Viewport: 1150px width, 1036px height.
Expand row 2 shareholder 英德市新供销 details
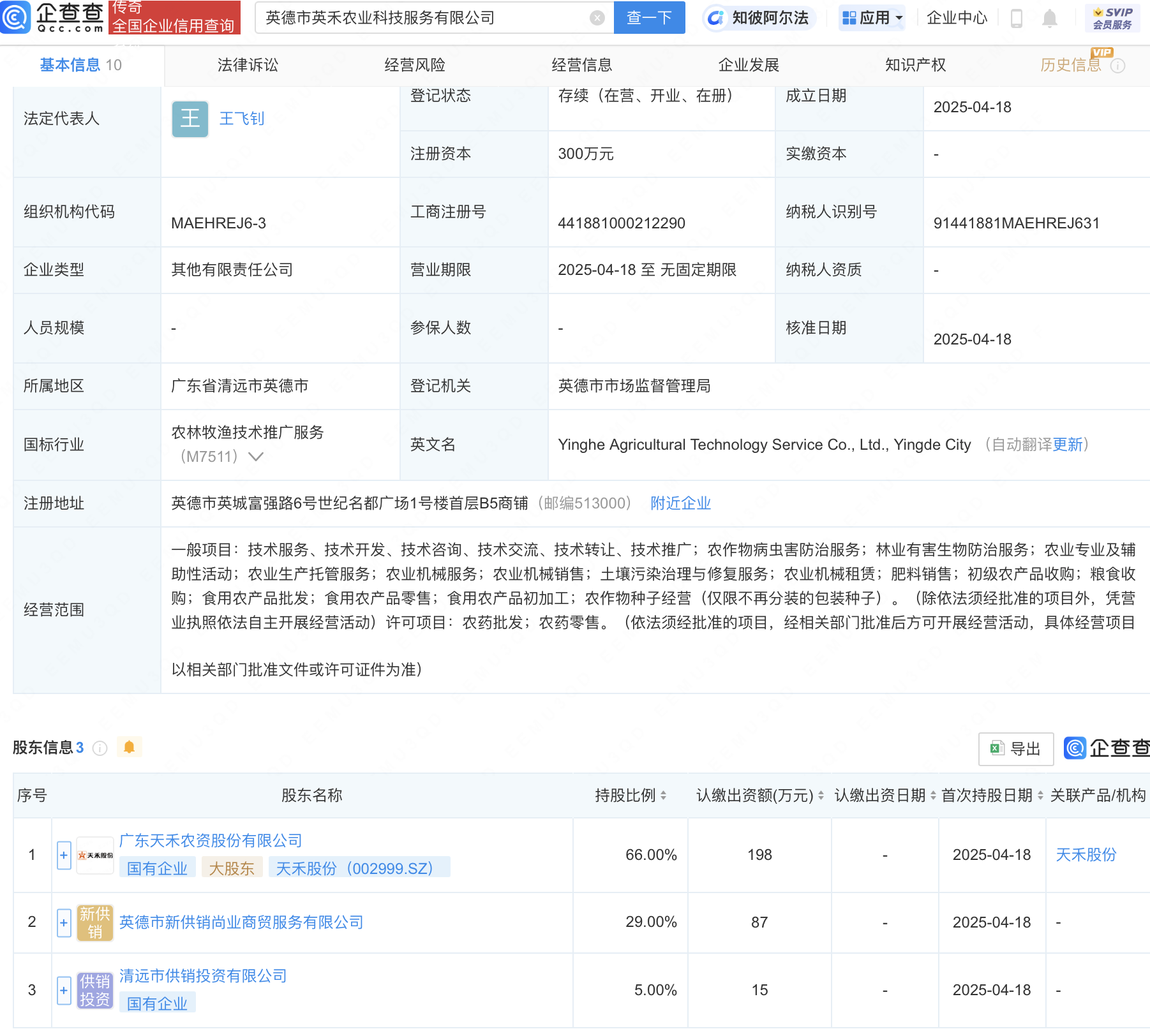64,922
